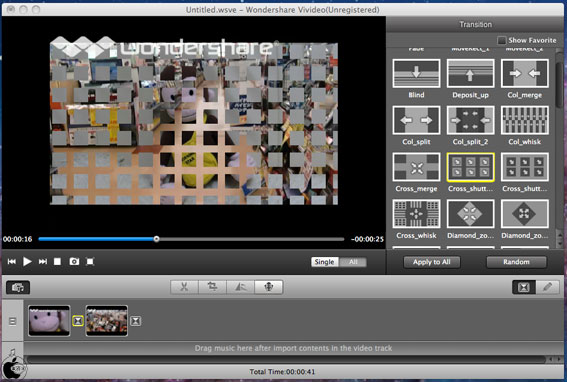
Task: Open the media import button
Action: click(x=18, y=288)
